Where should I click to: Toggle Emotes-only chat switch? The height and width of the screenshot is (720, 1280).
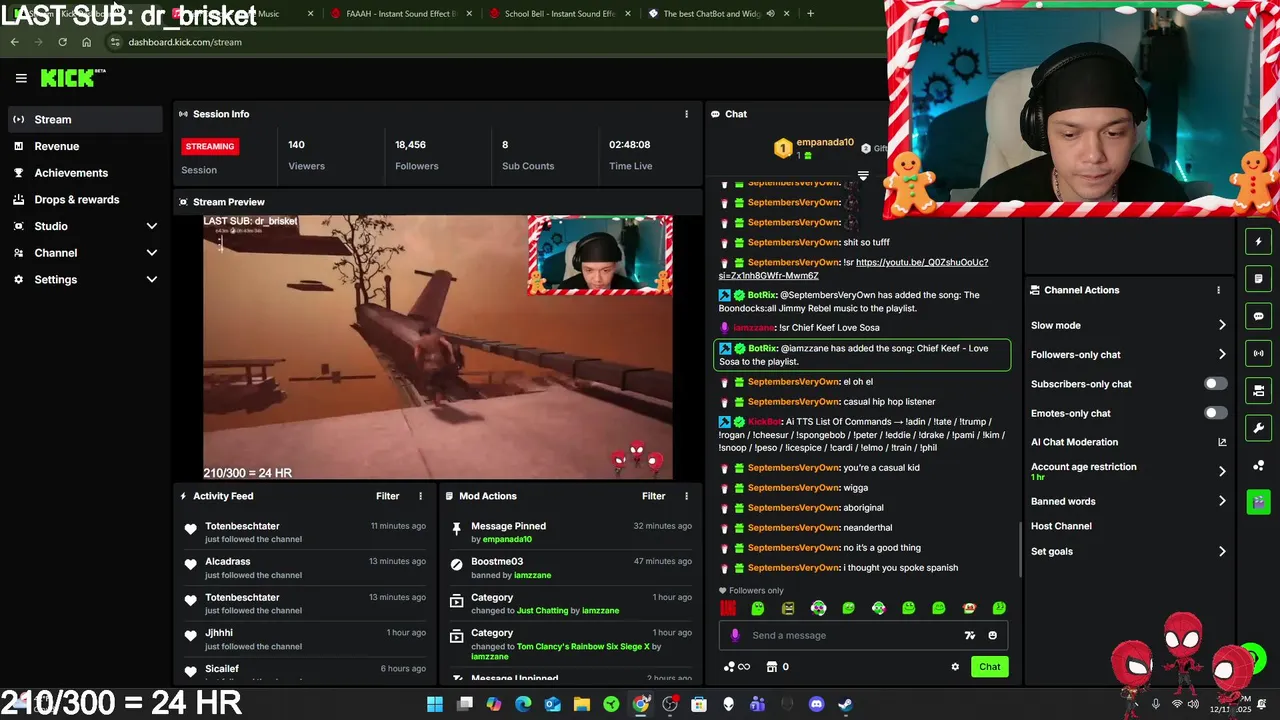pyautogui.click(x=1215, y=413)
